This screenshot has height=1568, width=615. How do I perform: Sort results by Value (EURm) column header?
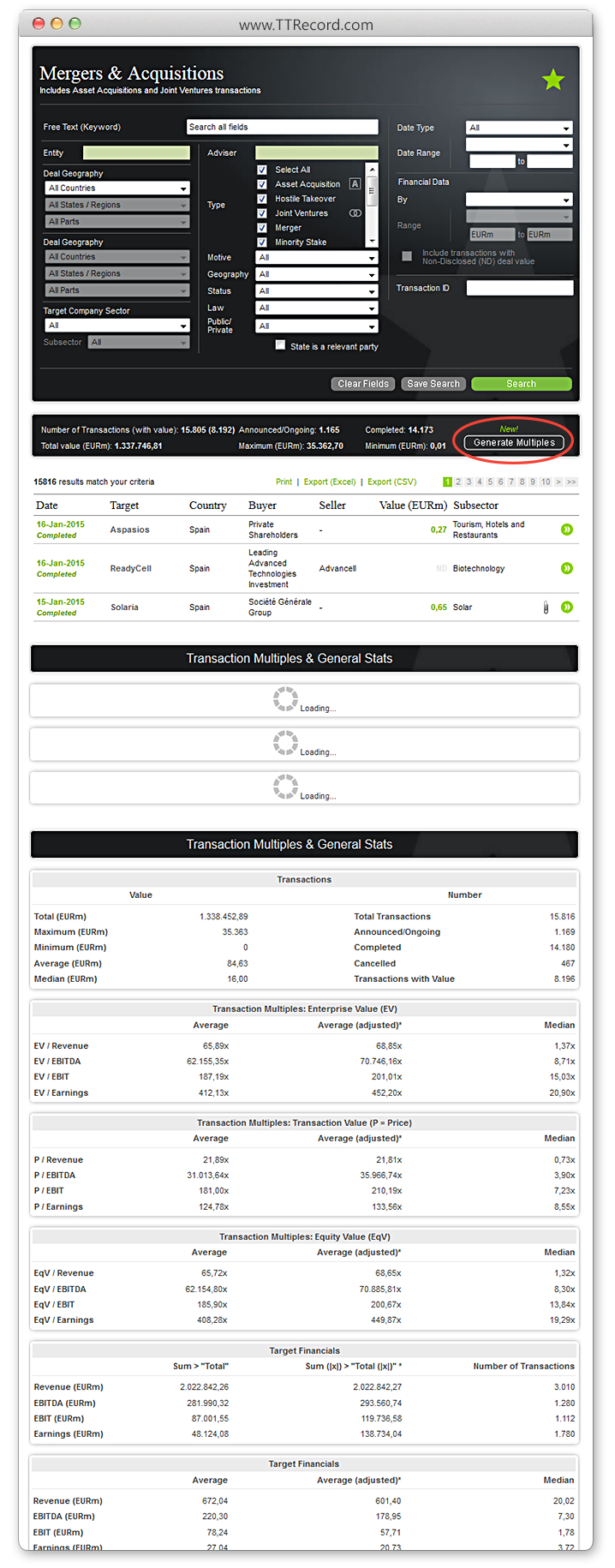click(x=413, y=506)
